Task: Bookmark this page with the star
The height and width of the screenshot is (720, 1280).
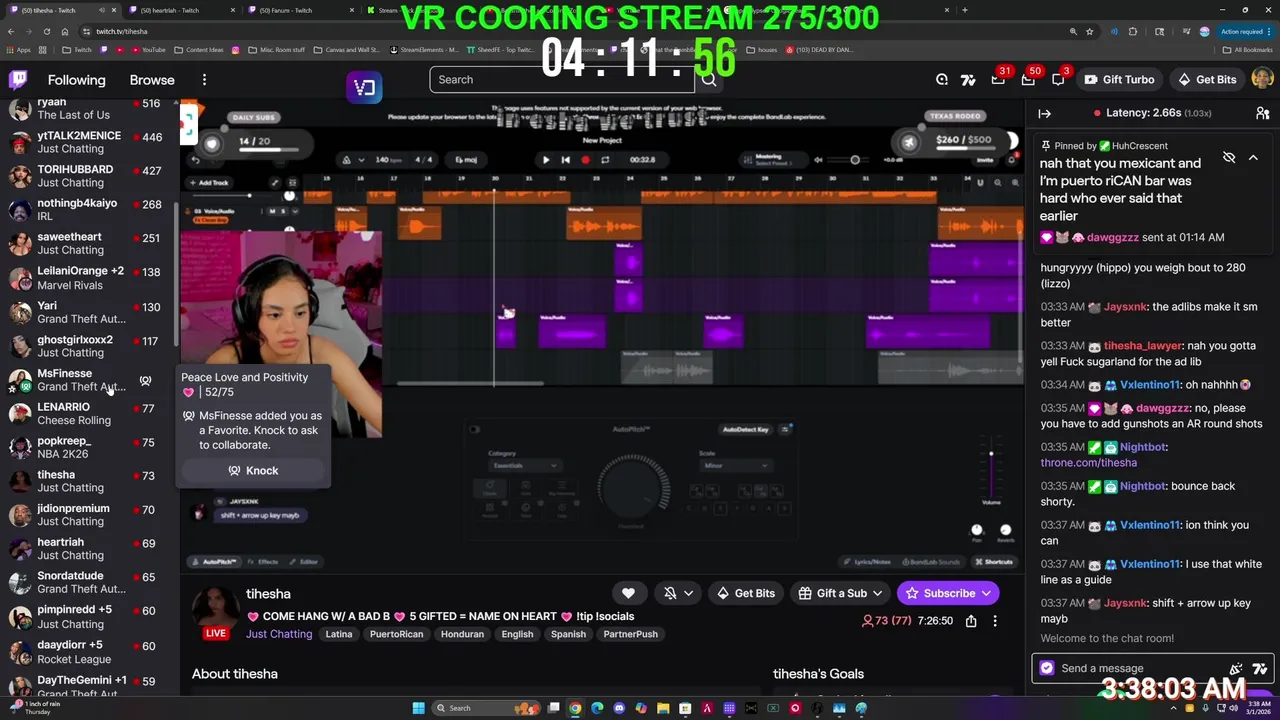Action: tap(1089, 31)
